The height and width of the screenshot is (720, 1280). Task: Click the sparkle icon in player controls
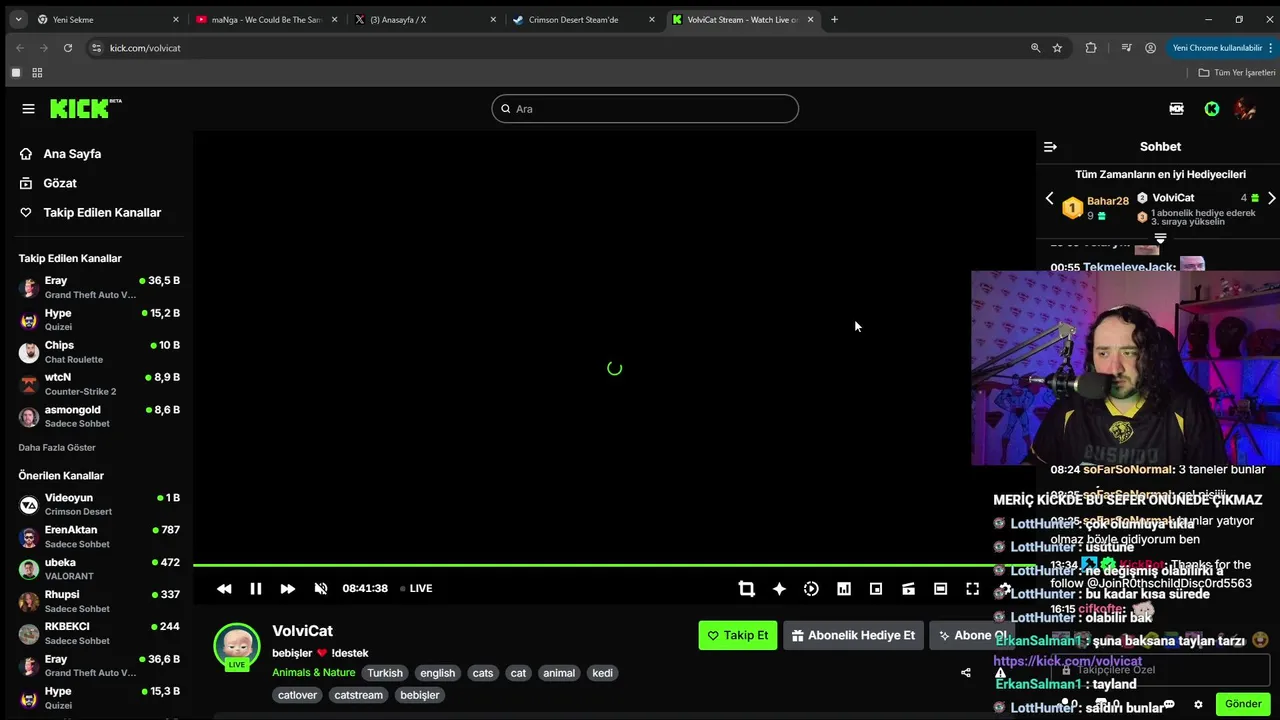tap(779, 589)
